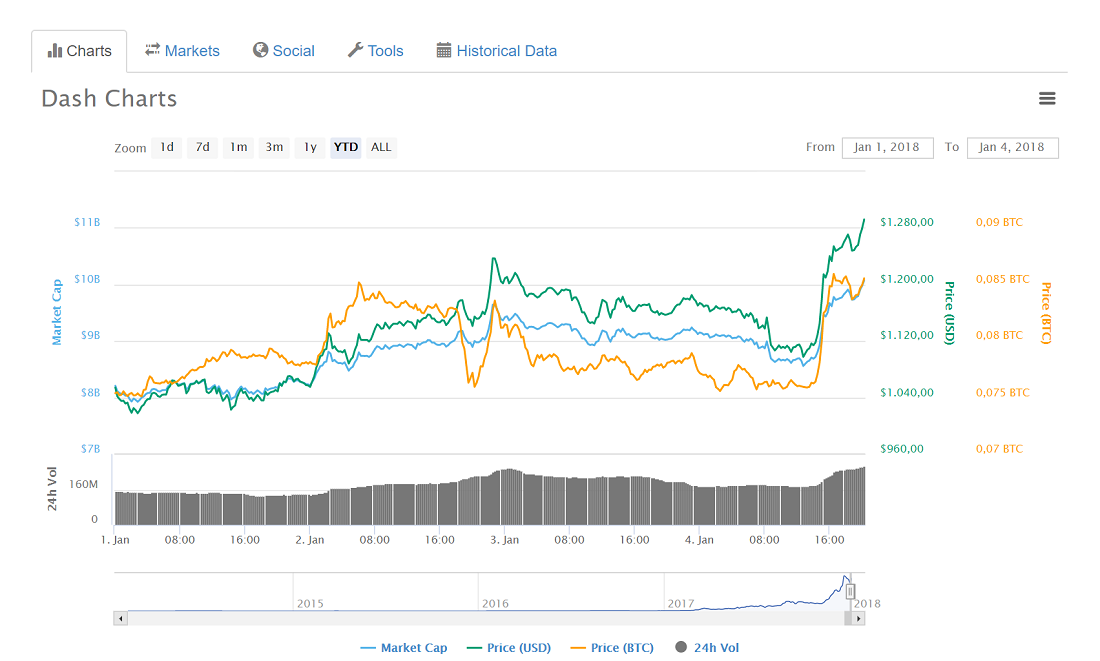Switch to the Charts tab
Image resolution: width=1100 pixels, height=661 pixels.
pos(79,51)
